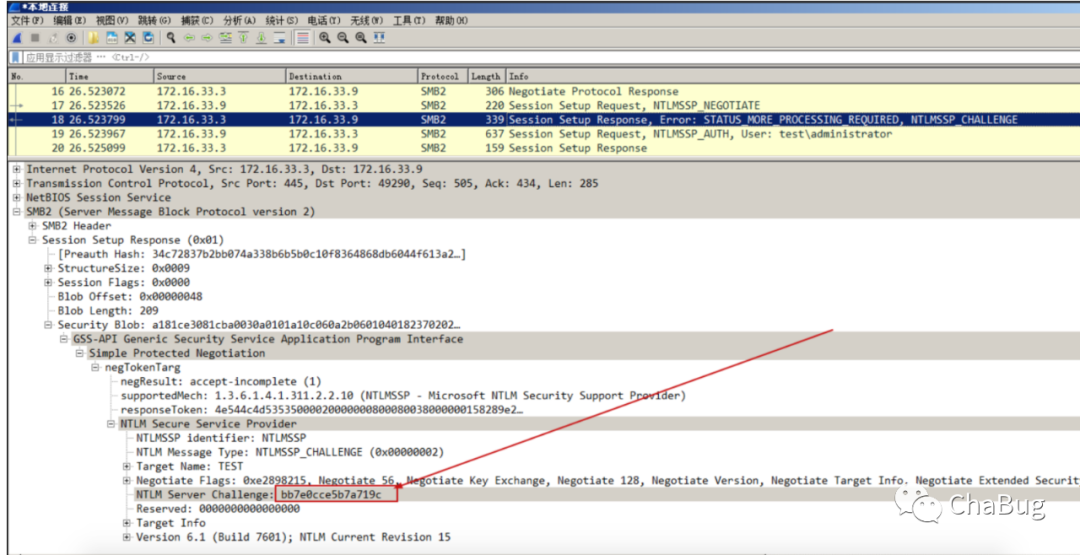Sort by the Source column header
The image size is (1080, 555).
pyautogui.click(x=220, y=76)
